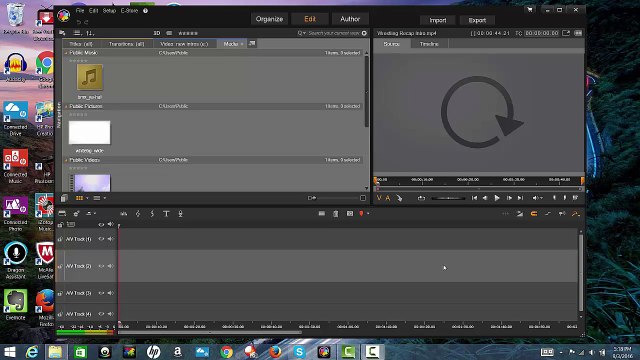640x360 pixels.
Task: Collapse the Public Music section
Action: (x=66, y=53)
